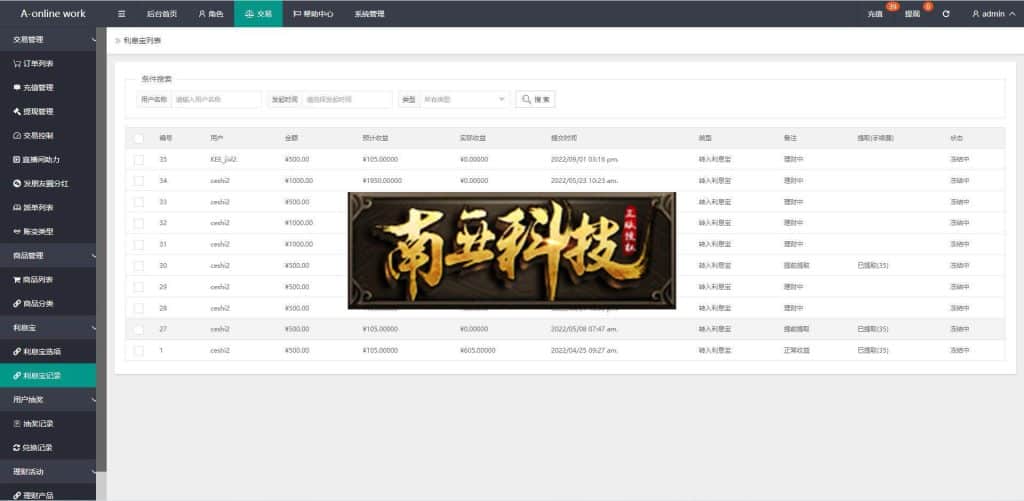This screenshot has width=1024, height=501.
Task: Click the A-online work logo title
Action: click(53, 14)
